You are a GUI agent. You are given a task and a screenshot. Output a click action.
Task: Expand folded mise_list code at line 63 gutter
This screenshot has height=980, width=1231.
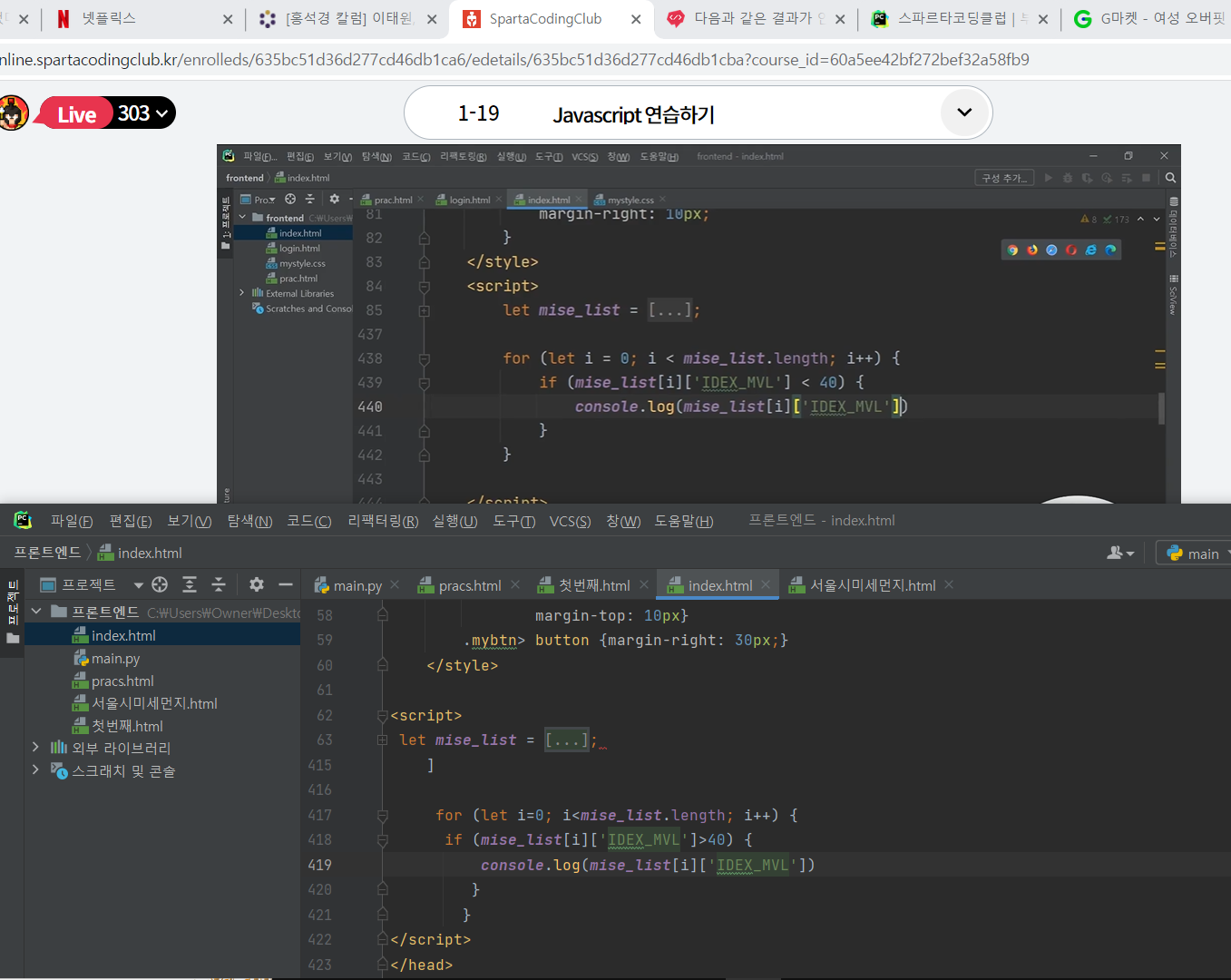pyautogui.click(x=383, y=740)
